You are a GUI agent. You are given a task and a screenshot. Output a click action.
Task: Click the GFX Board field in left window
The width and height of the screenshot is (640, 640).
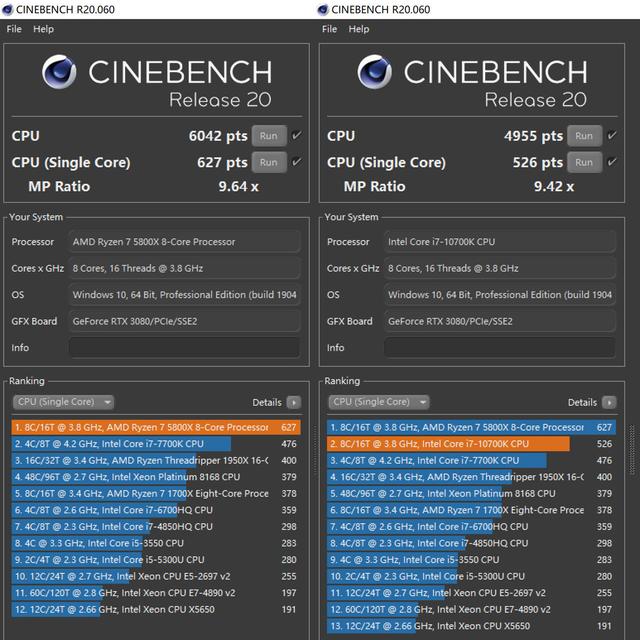(x=184, y=321)
